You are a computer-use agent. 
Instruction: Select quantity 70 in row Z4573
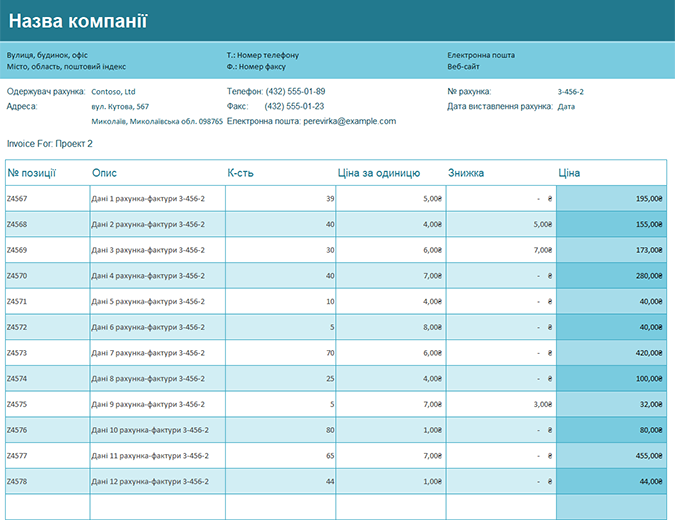coord(280,353)
